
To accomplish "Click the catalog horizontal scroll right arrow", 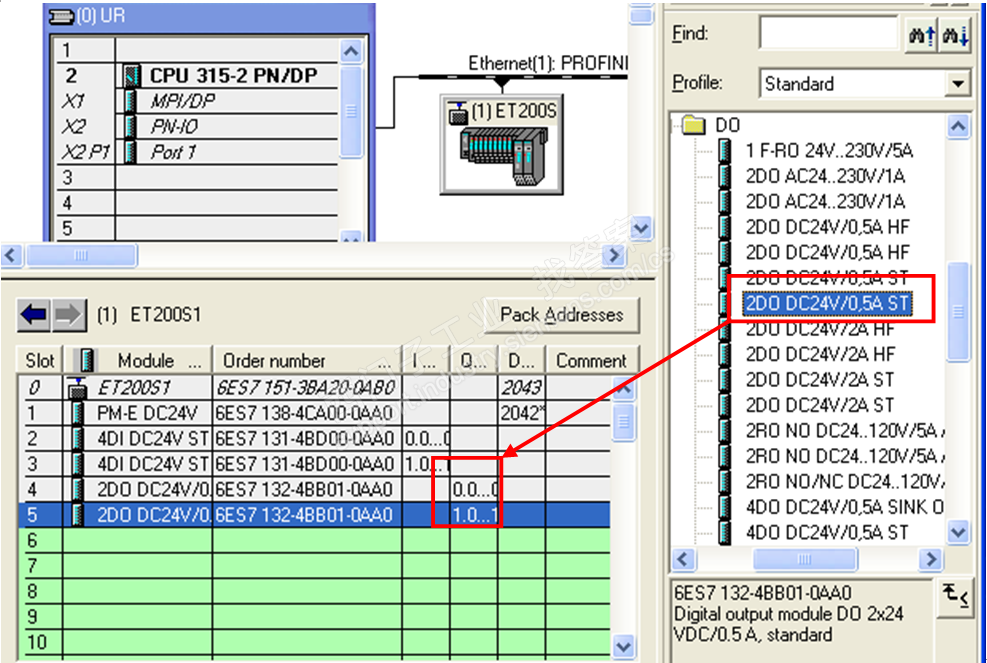I will [930, 558].
